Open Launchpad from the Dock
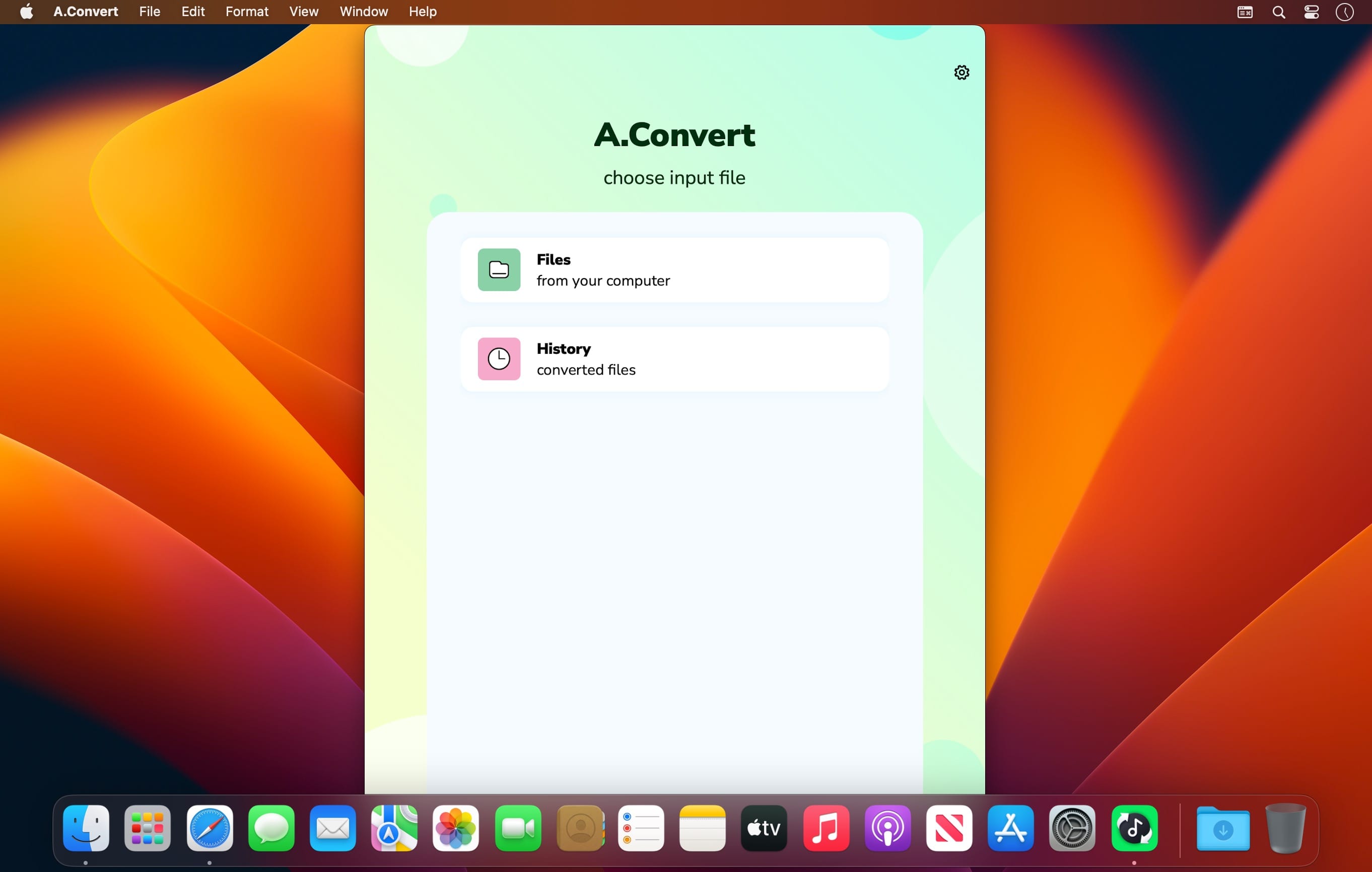The width and height of the screenshot is (1372, 872). pyautogui.click(x=148, y=828)
